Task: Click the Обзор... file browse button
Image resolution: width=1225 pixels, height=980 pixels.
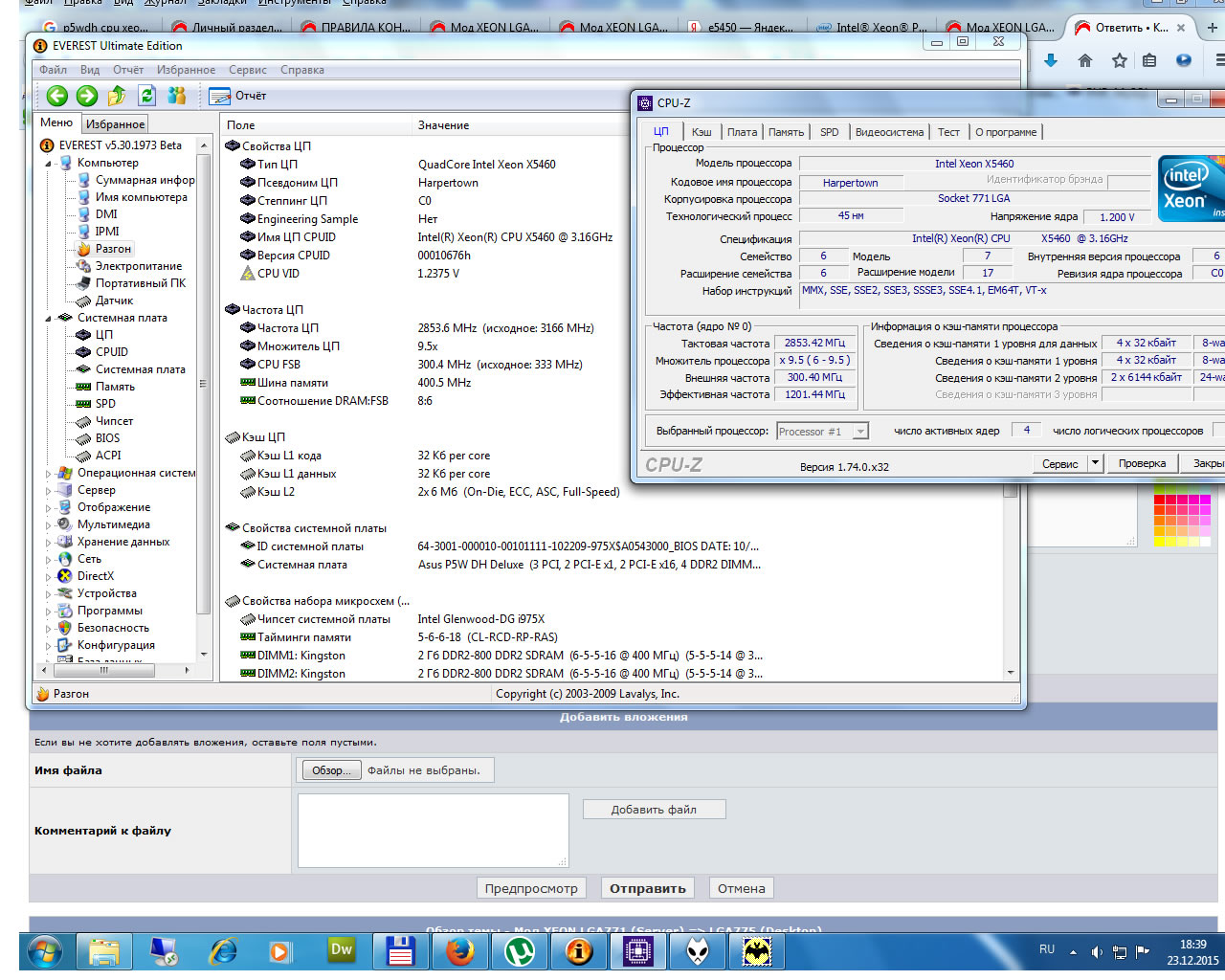Action: pos(331,770)
